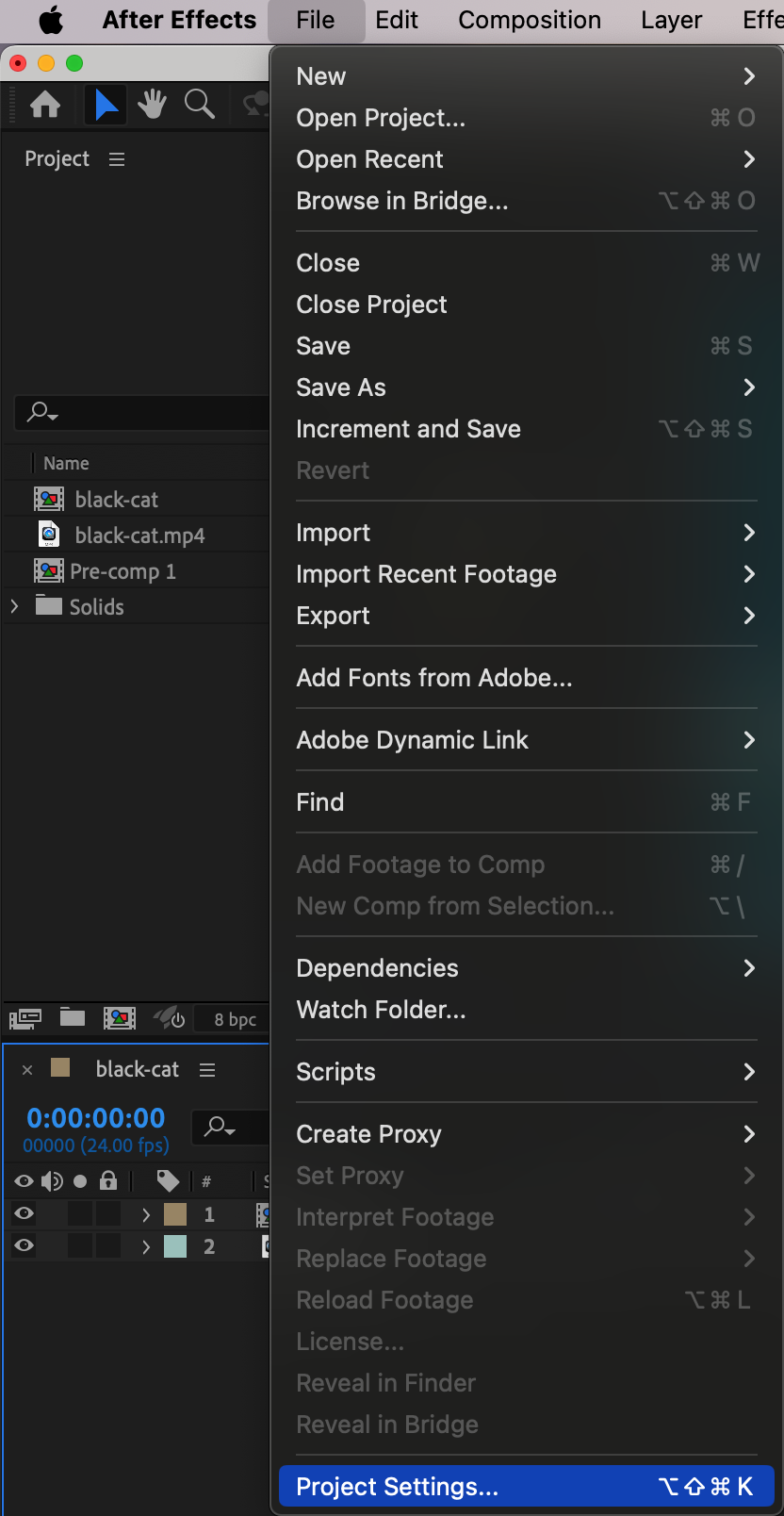The image size is (784, 1516).
Task: Select the Solids folder name
Action: (97, 607)
